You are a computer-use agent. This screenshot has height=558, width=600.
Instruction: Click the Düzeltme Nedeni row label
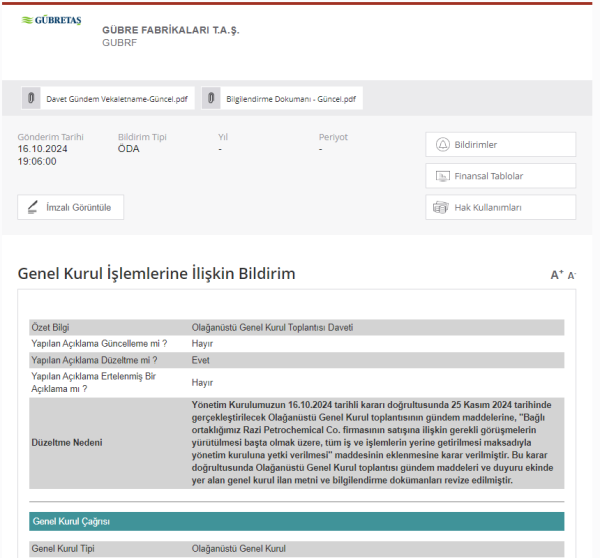[66, 442]
